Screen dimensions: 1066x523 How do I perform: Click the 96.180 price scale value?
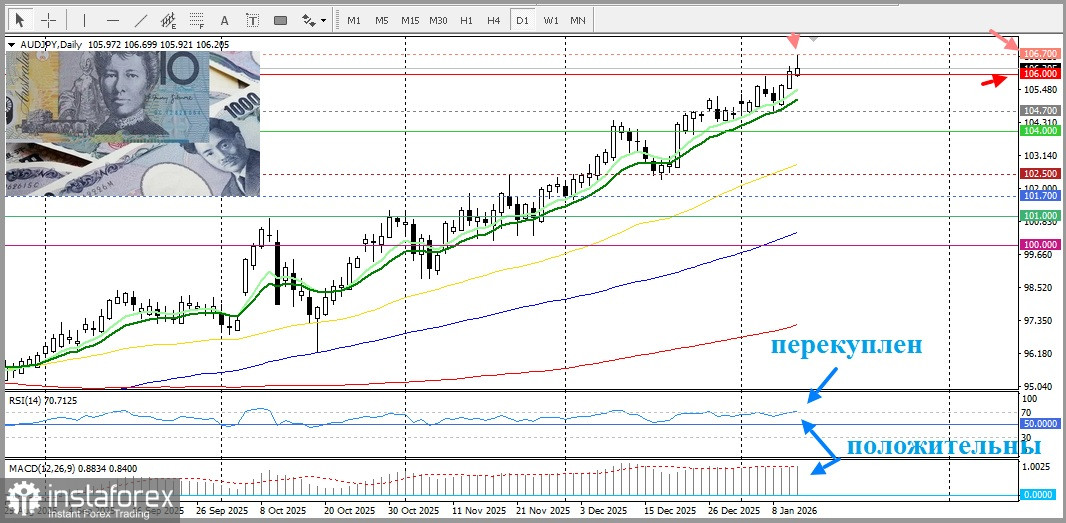pos(1040,354)
